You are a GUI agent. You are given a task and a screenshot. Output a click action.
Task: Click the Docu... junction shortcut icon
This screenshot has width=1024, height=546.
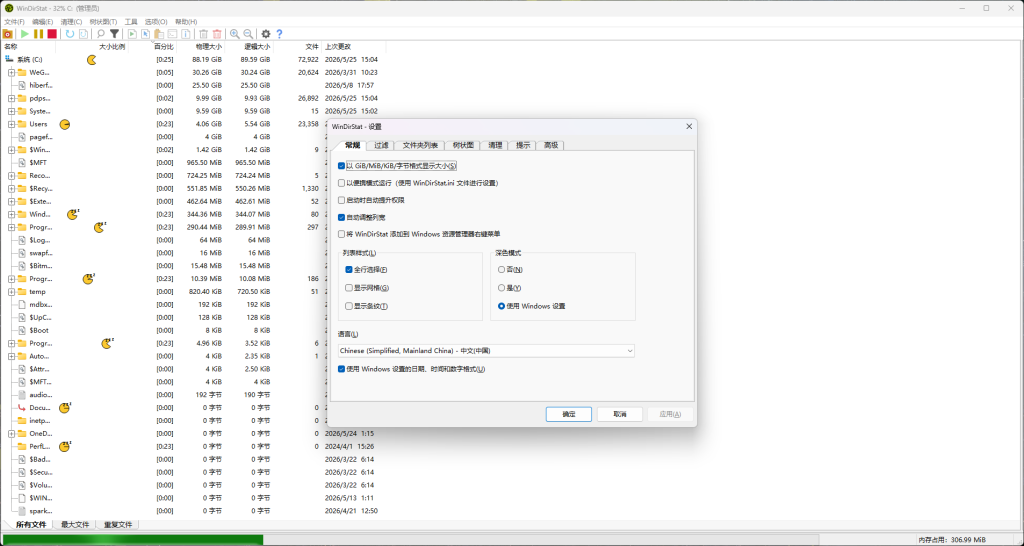22,408
